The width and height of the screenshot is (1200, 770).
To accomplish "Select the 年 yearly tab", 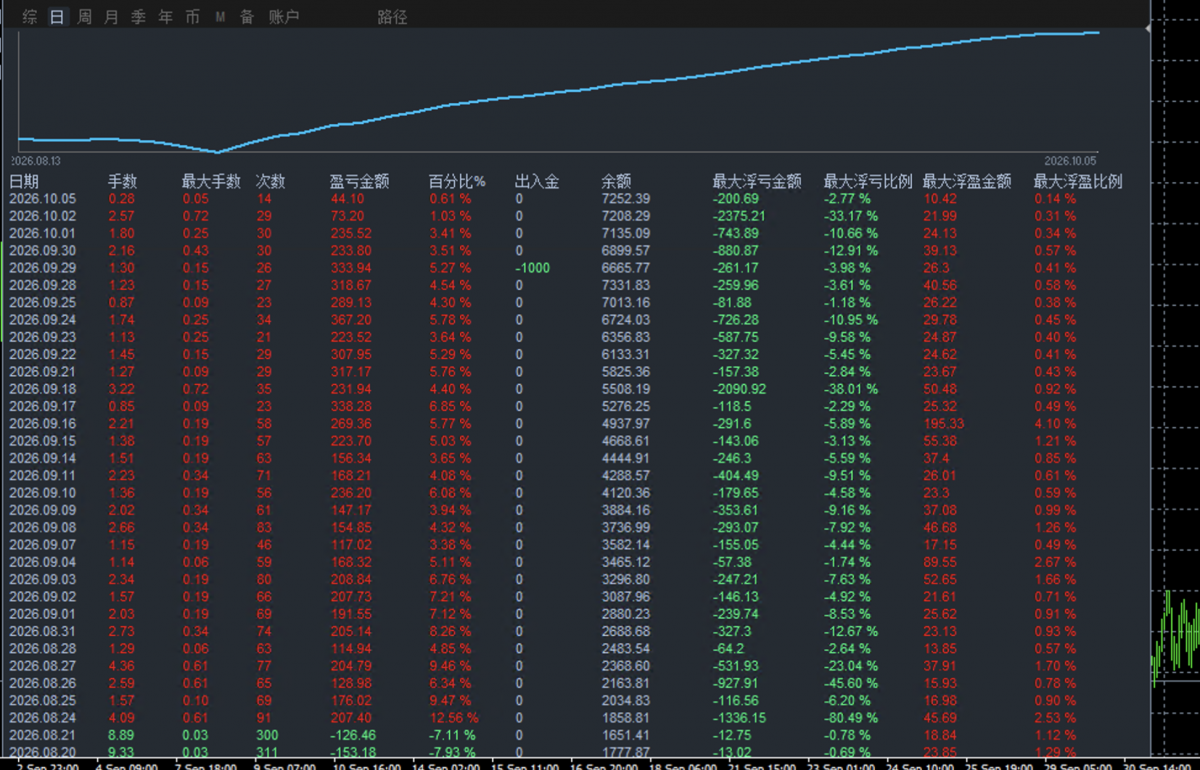I will point(166,17).
